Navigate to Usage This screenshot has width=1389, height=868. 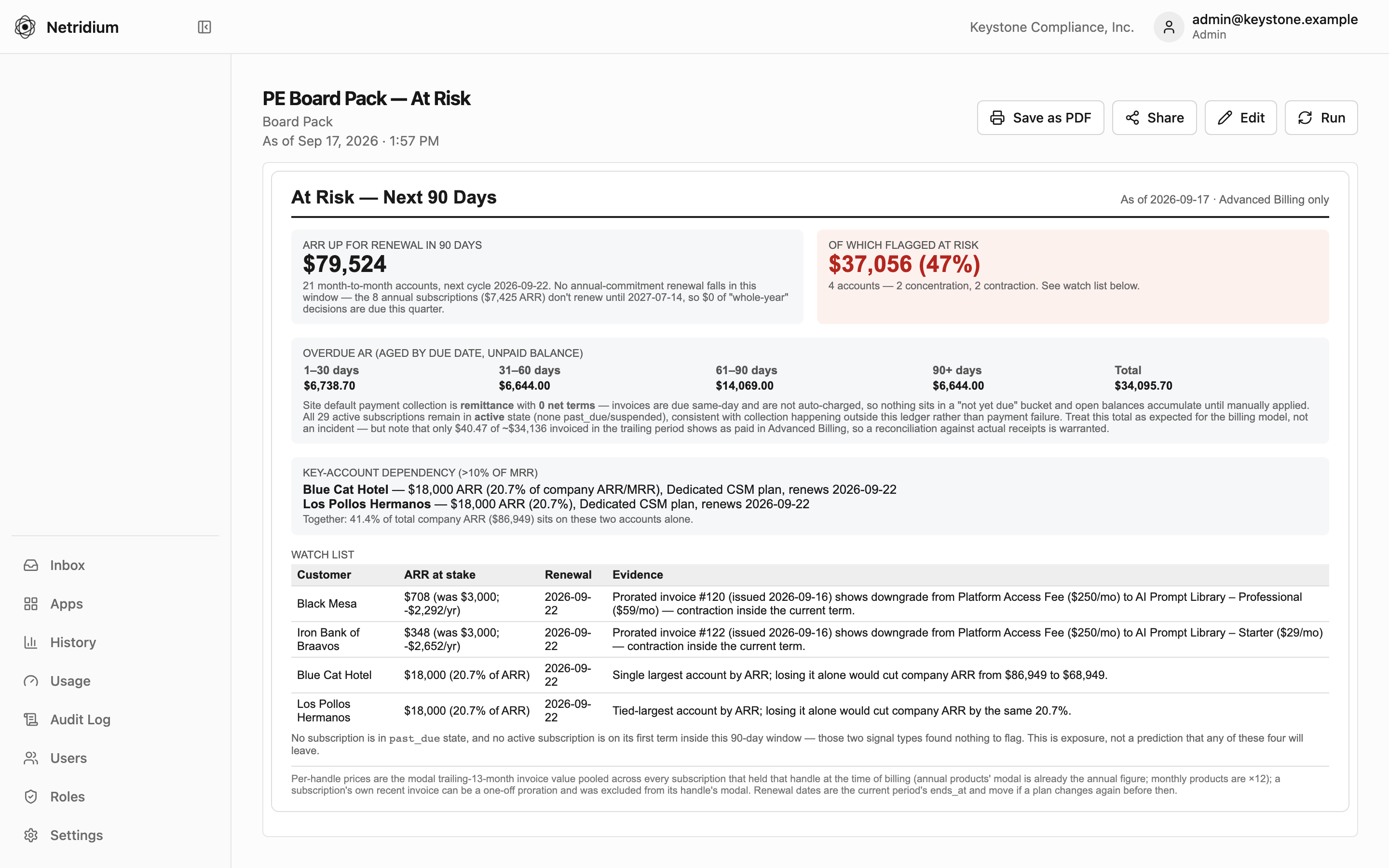115,681
